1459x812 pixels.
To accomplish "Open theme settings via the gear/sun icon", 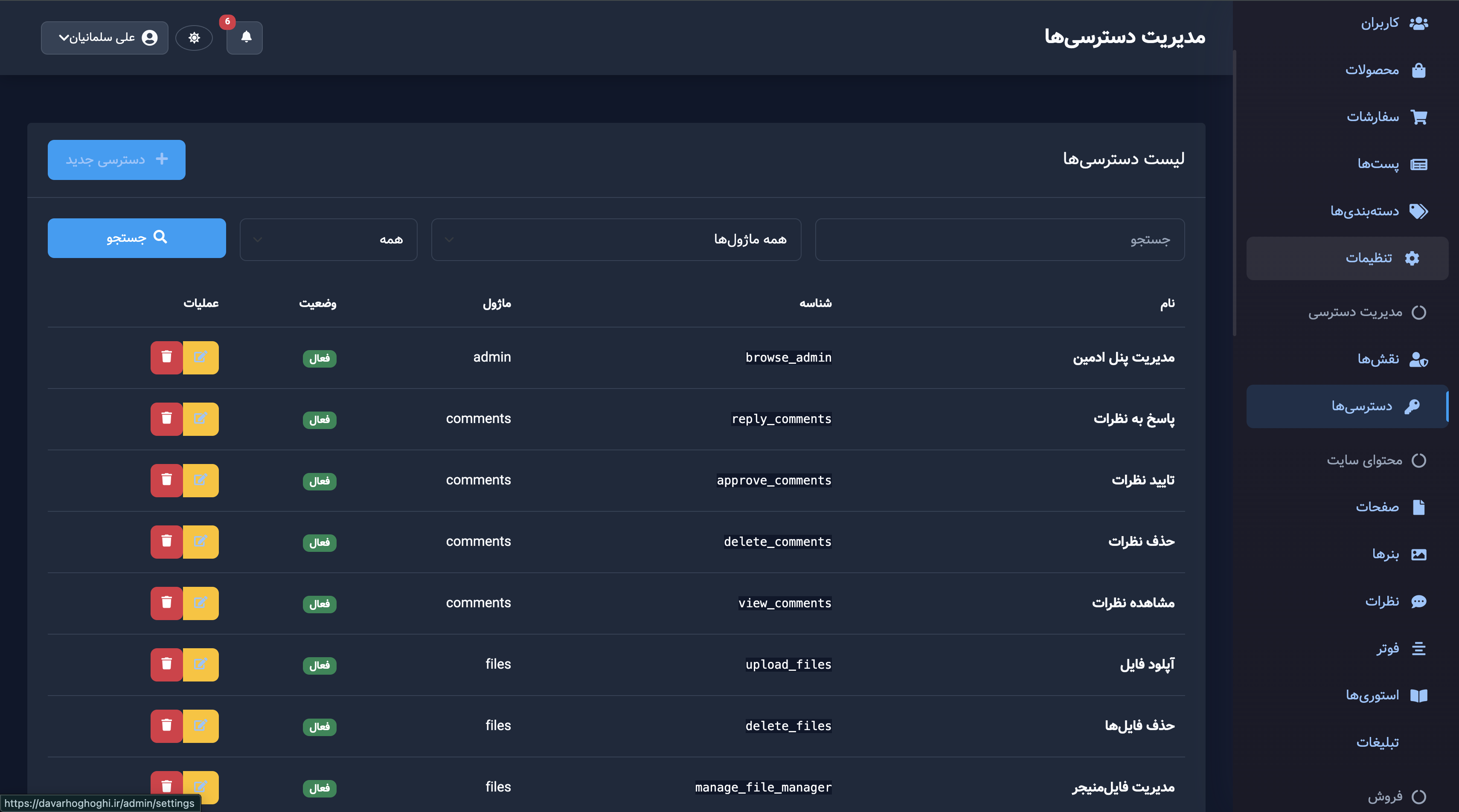I will pos(194,38).
